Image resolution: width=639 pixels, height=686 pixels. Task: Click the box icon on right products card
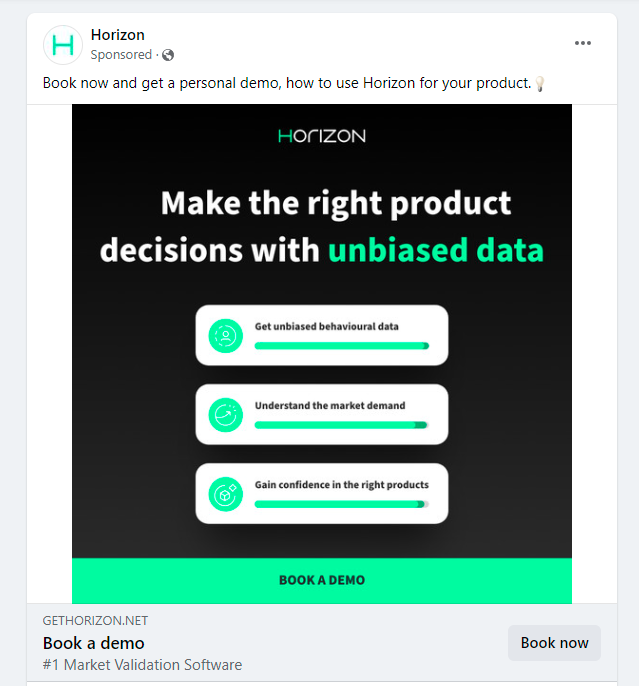pos(226,494)
